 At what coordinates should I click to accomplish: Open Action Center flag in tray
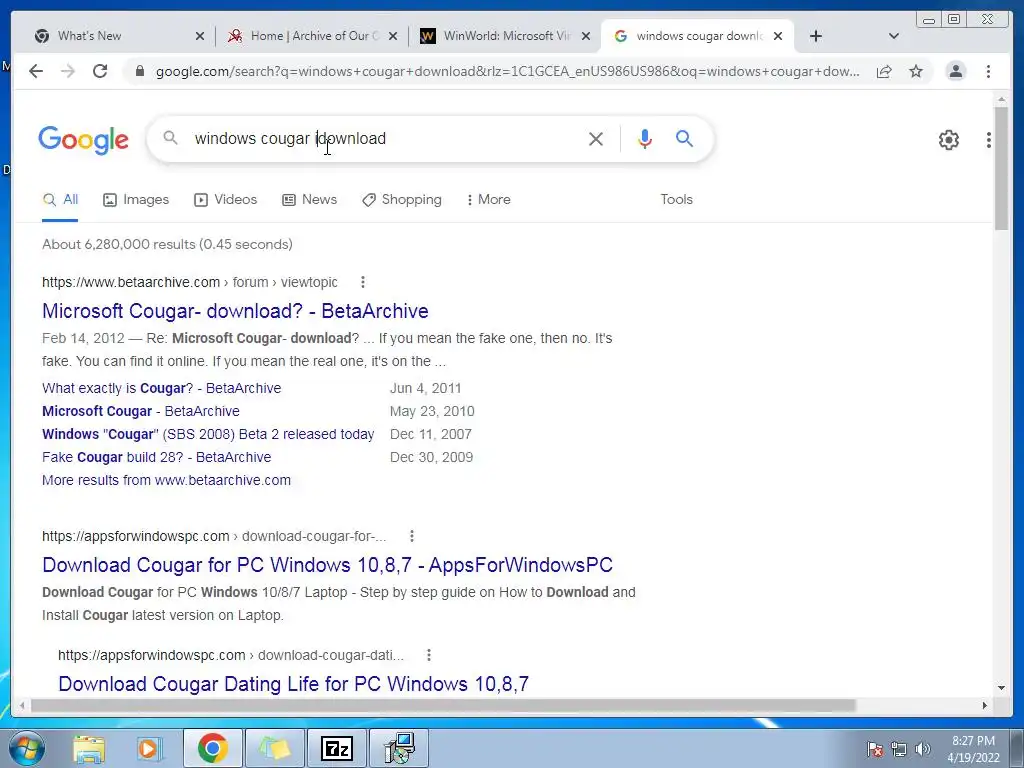[x=875, y=749]
